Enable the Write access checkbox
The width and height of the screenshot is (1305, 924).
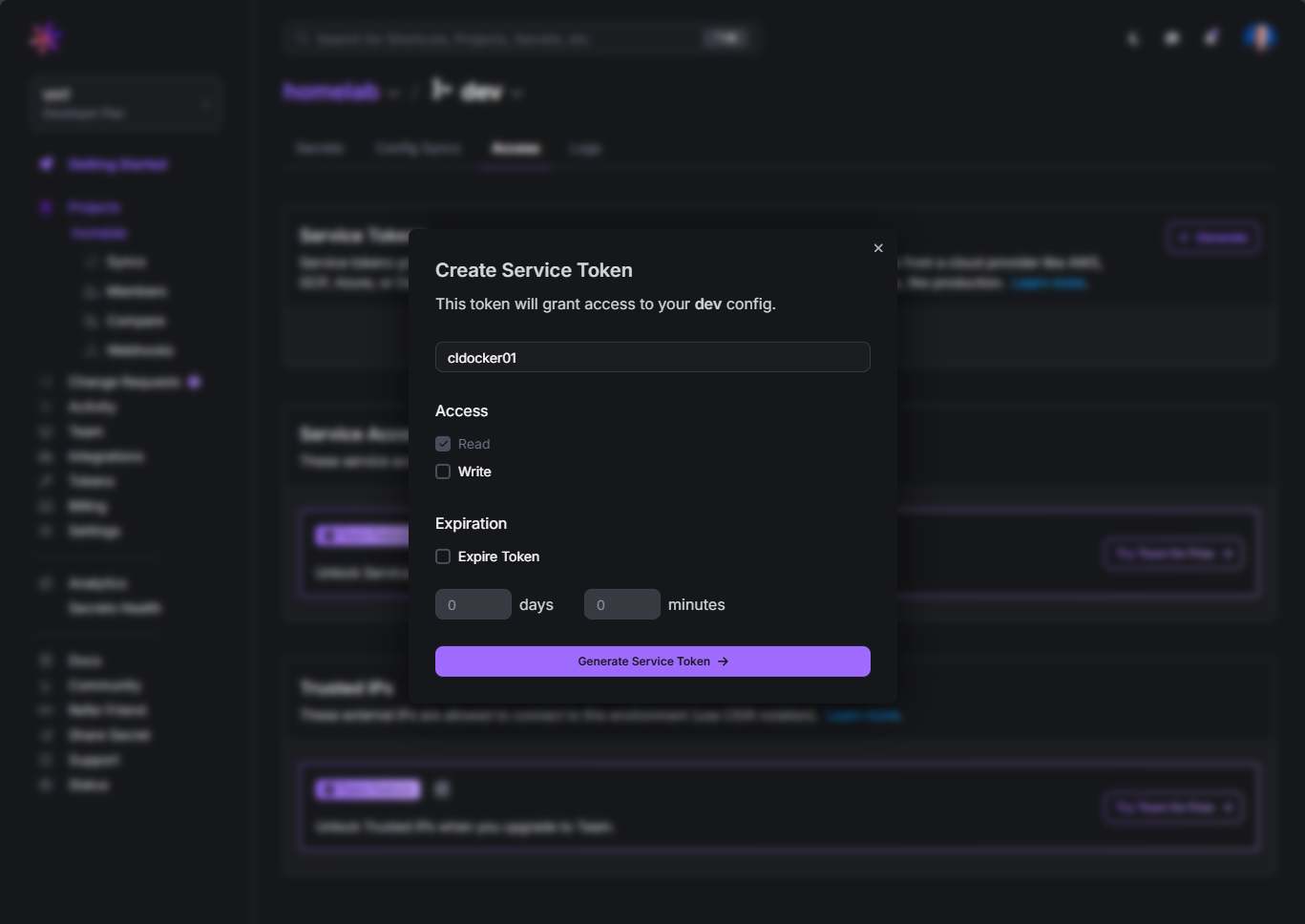pyautogui.click(x=443, y=472)
